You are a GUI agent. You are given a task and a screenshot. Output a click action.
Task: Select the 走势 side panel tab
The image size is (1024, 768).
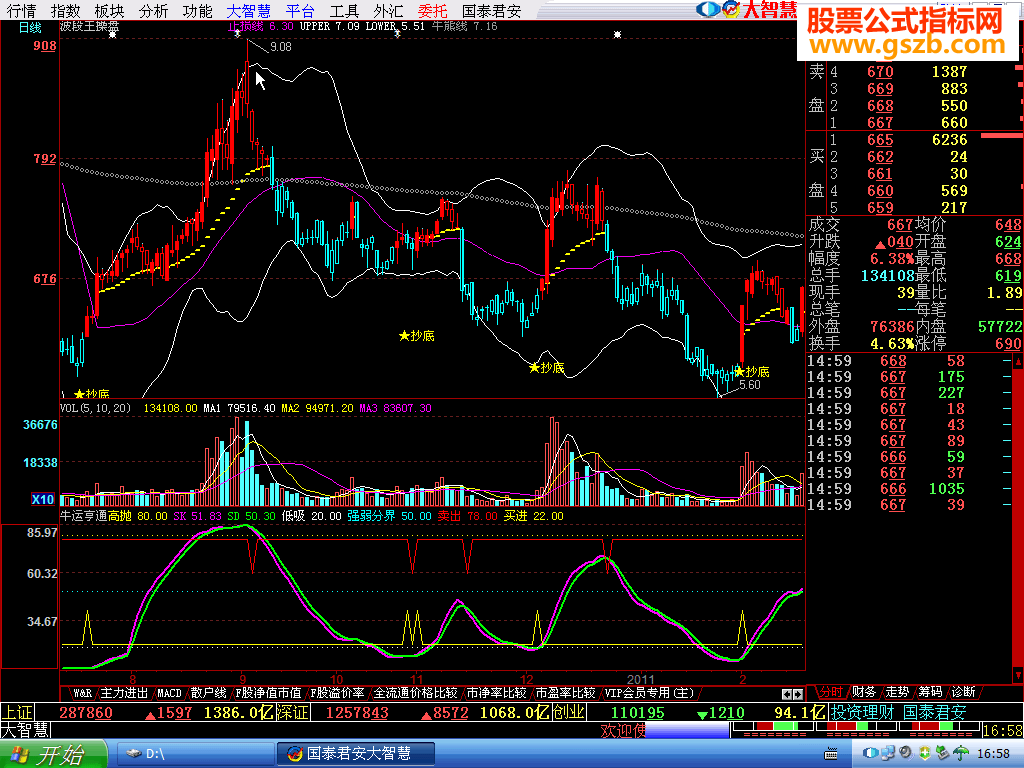[x=897, y=692]
